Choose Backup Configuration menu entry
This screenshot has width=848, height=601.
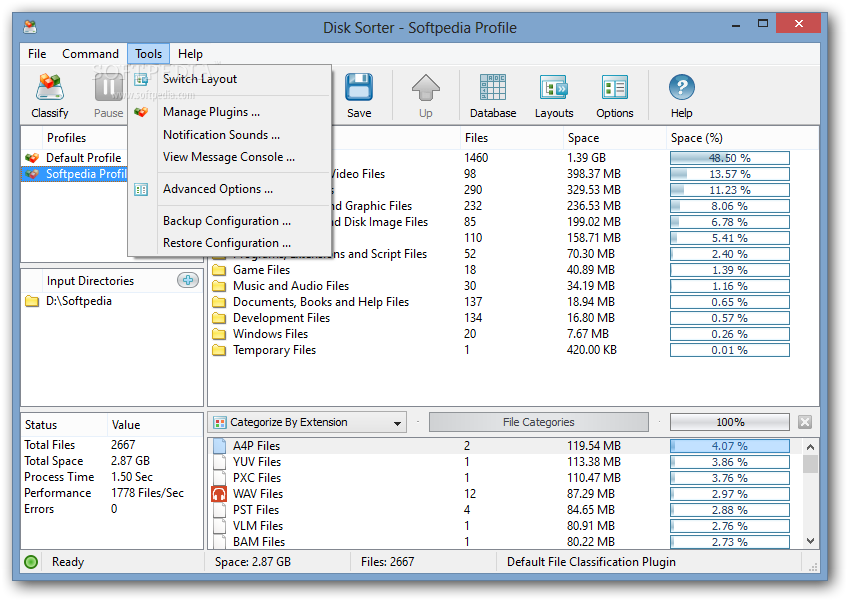coord(229,221)
